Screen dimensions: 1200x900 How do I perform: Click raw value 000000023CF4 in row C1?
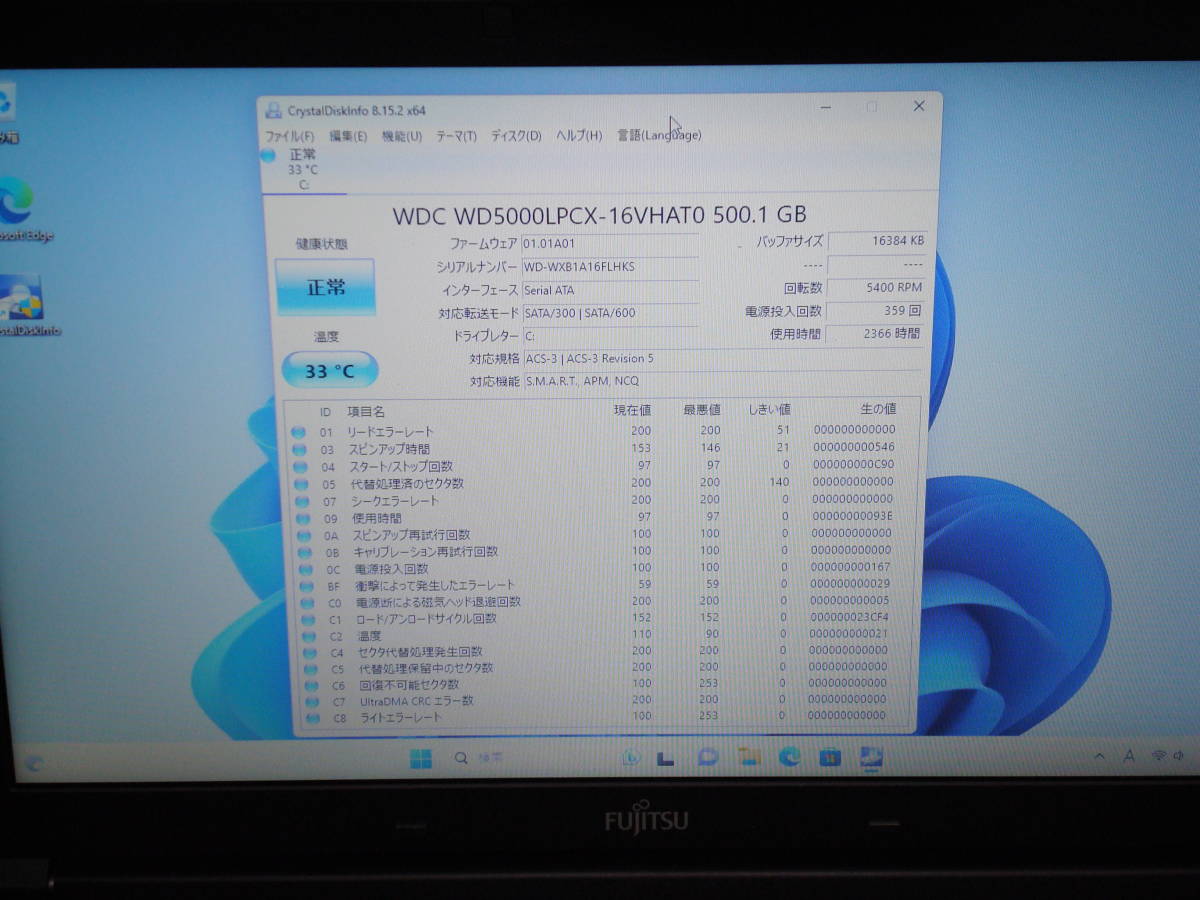[849, 617]
